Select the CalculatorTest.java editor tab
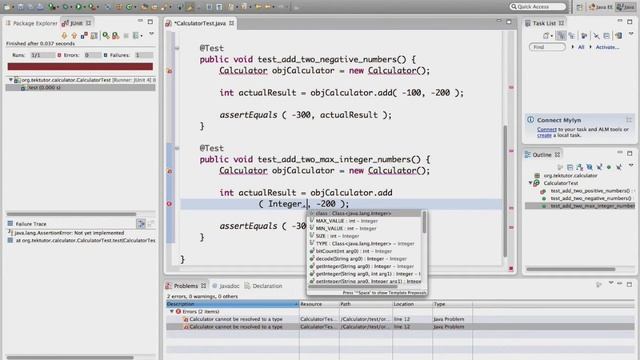The height and width of the screenshot is (360, 640). click(x=200, y=23)
